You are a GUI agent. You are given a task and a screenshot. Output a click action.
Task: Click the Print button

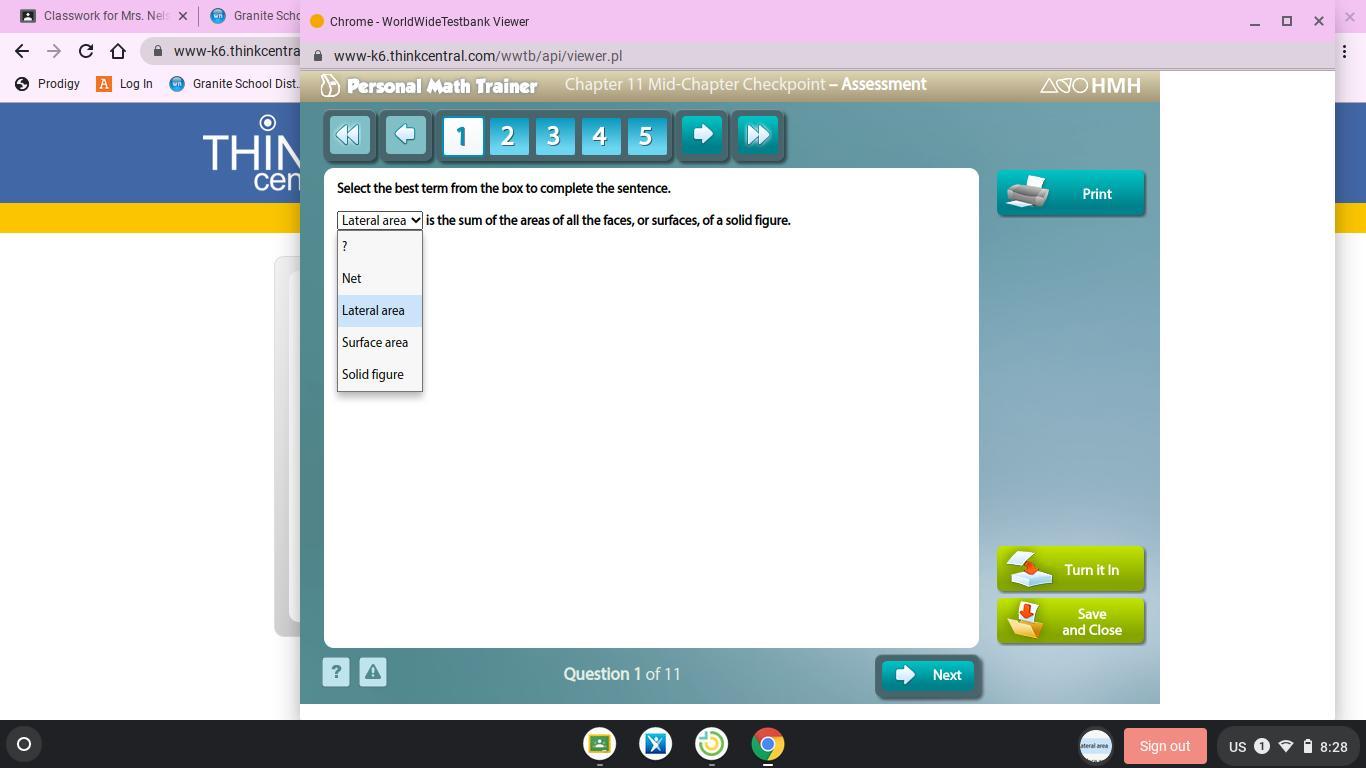[x=1071, y=193]
